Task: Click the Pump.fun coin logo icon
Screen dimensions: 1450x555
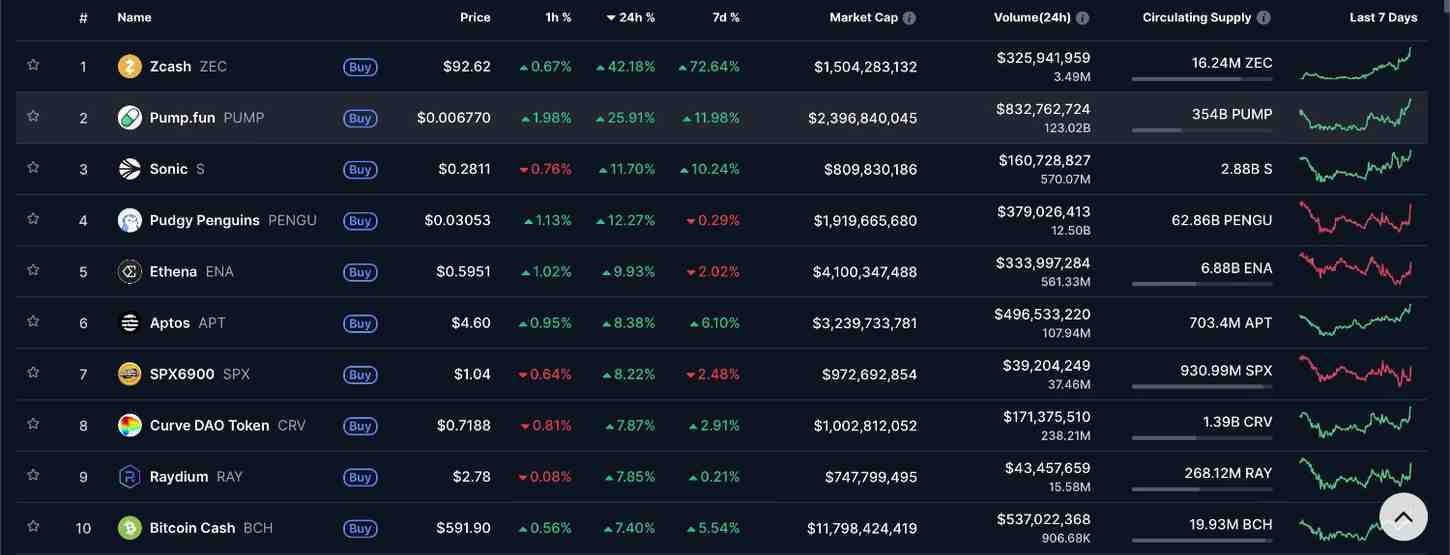Action: 130,118
